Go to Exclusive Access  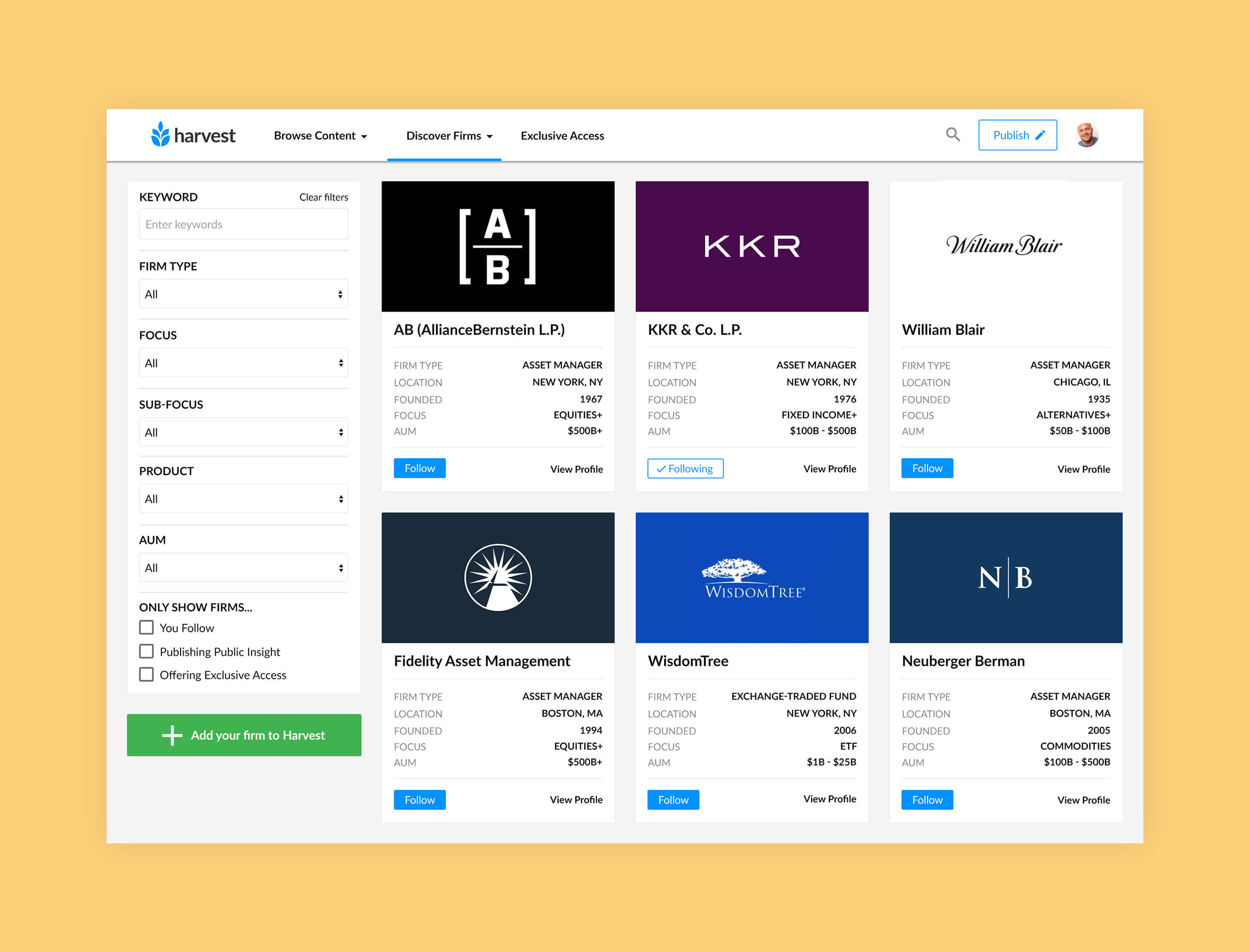[562, 136]
